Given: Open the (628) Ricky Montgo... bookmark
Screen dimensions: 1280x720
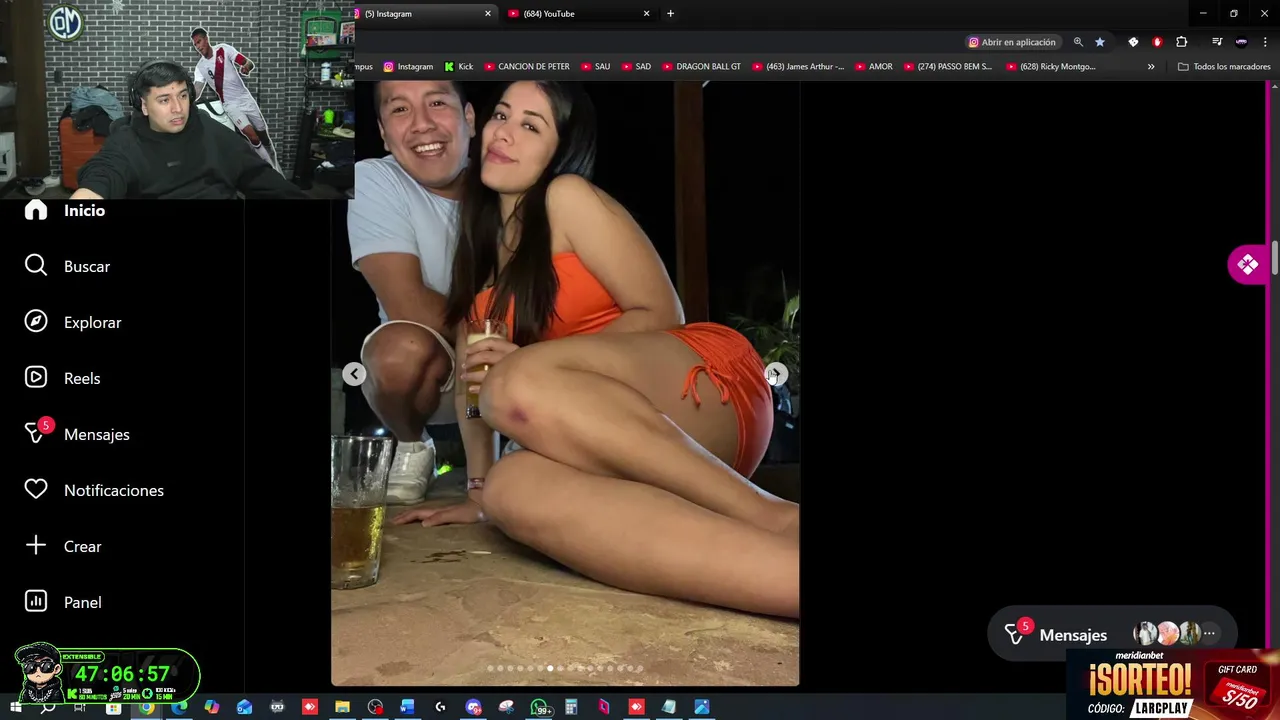Looking at the screenshot, I should pos(1050,67).
